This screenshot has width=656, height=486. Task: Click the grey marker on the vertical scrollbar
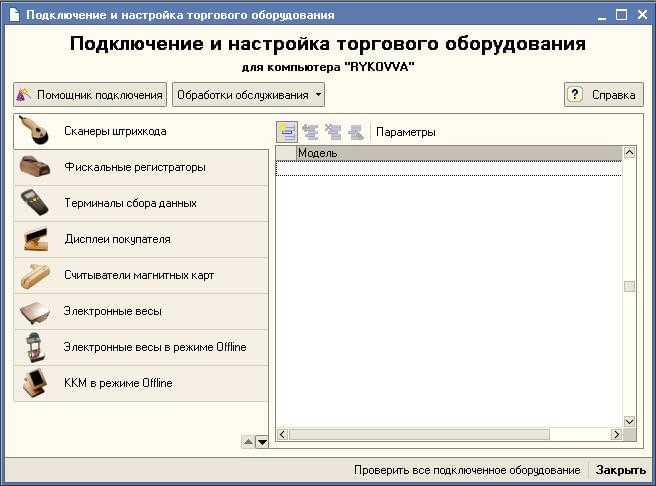point(629,286)
